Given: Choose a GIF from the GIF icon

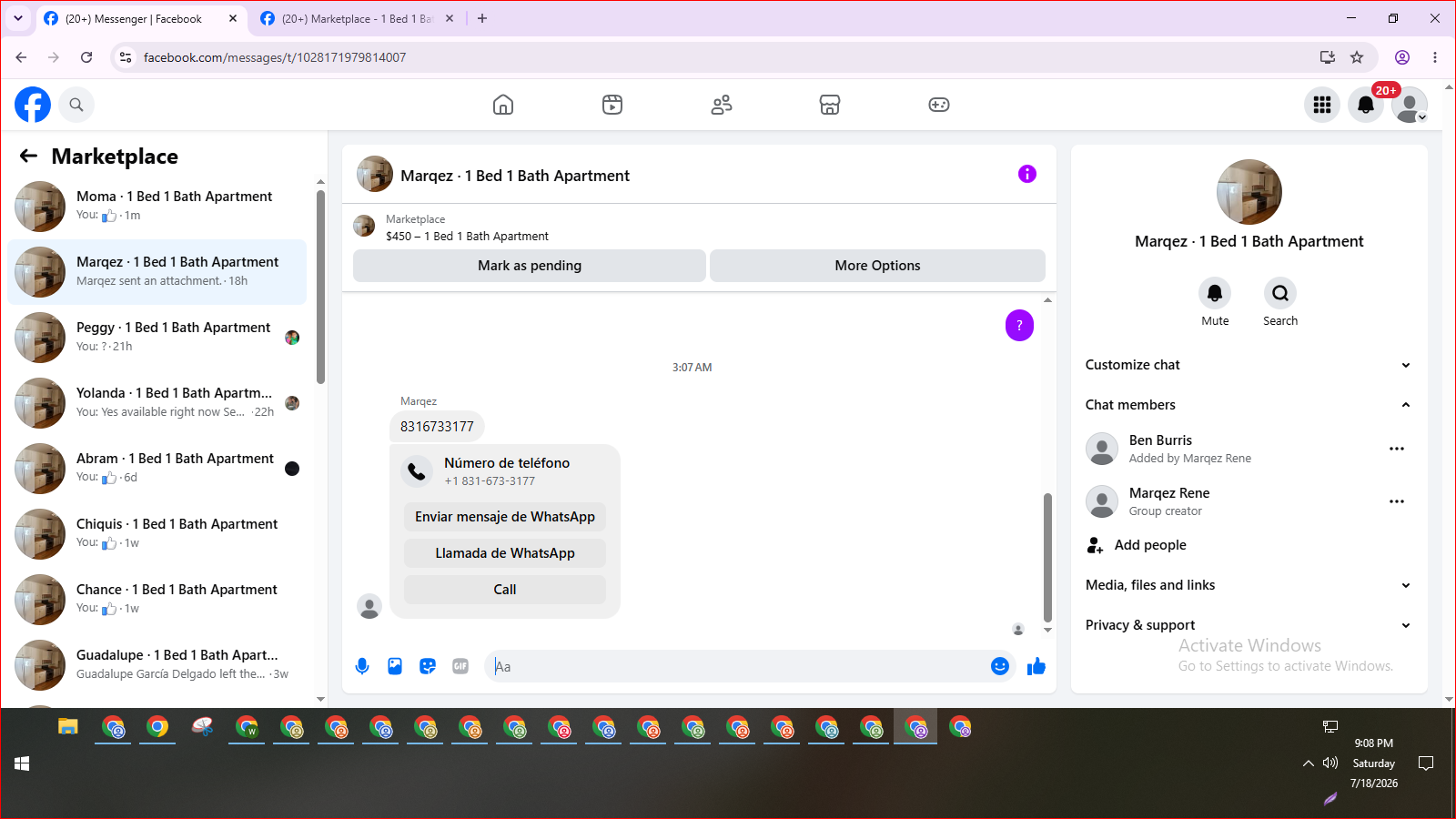Looking at the screenshot, I should click(x=460, y=666).
